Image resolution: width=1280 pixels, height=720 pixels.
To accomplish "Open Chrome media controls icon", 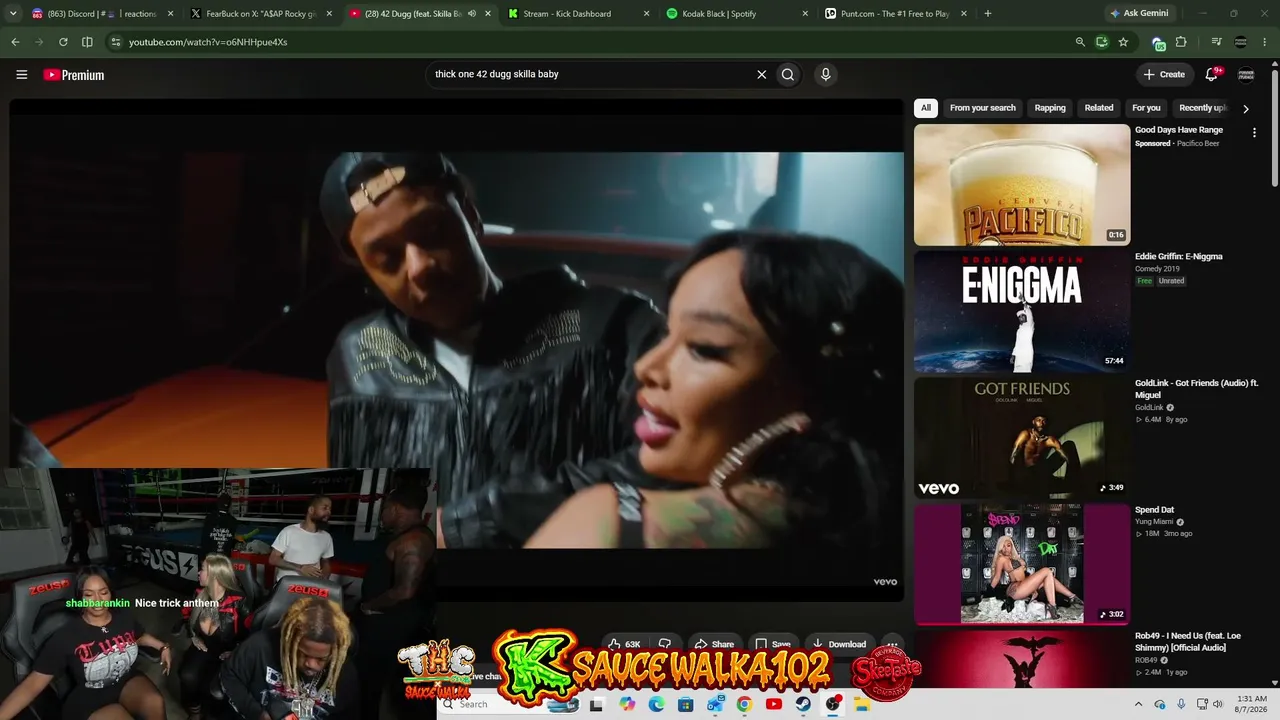I will 1216,42.
